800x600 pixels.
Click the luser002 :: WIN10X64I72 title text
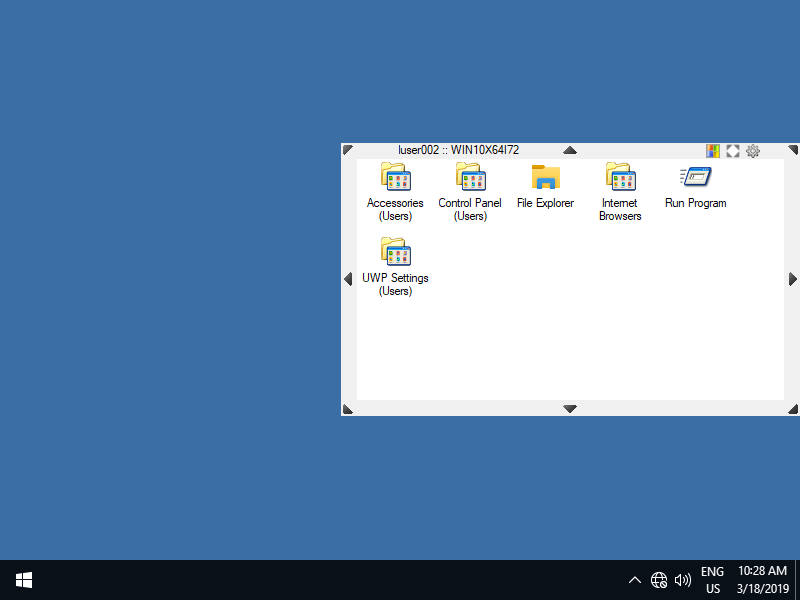click(458, 150)
